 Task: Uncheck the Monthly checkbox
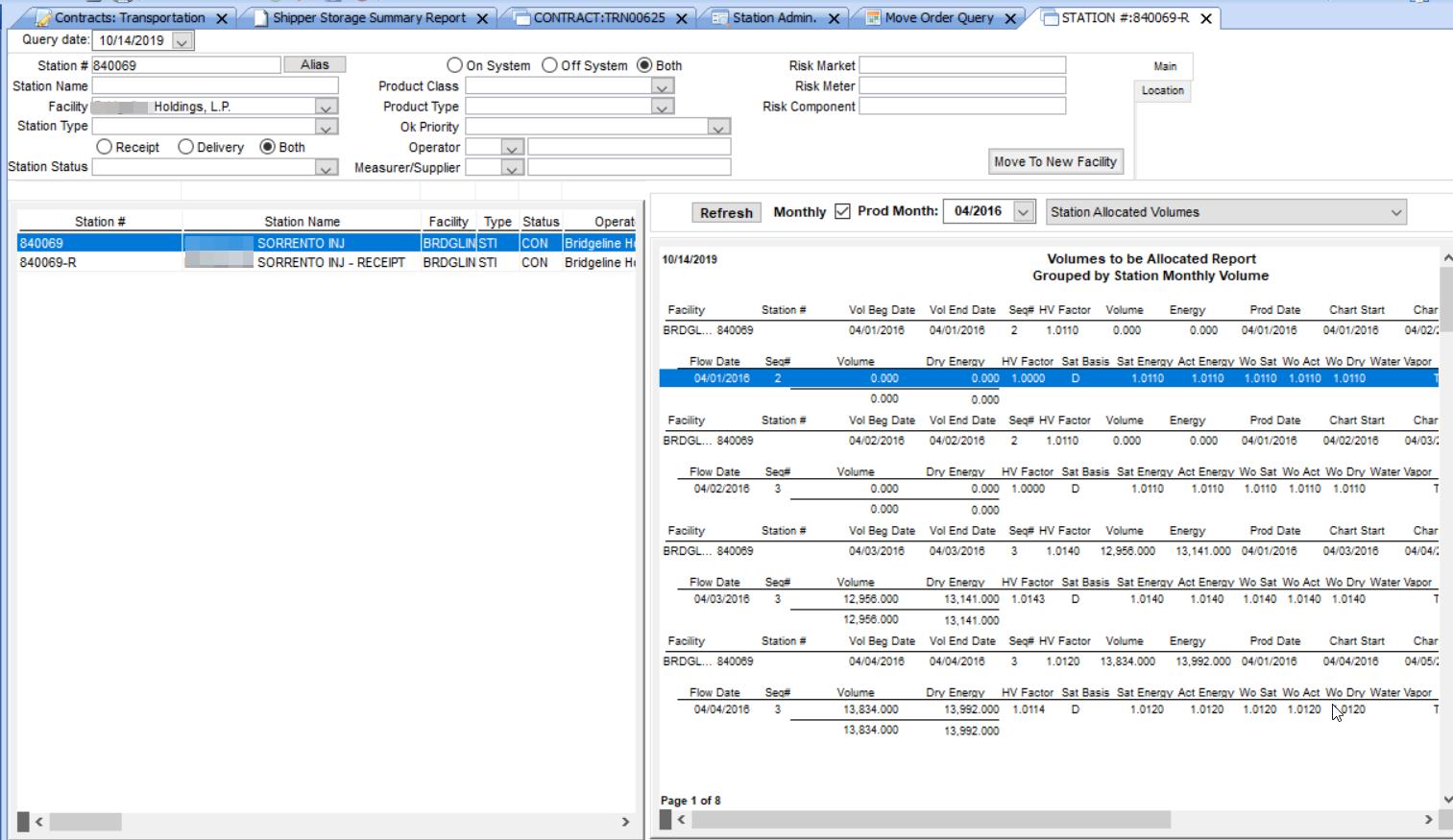pyautogui.click(x=842, y=211)
